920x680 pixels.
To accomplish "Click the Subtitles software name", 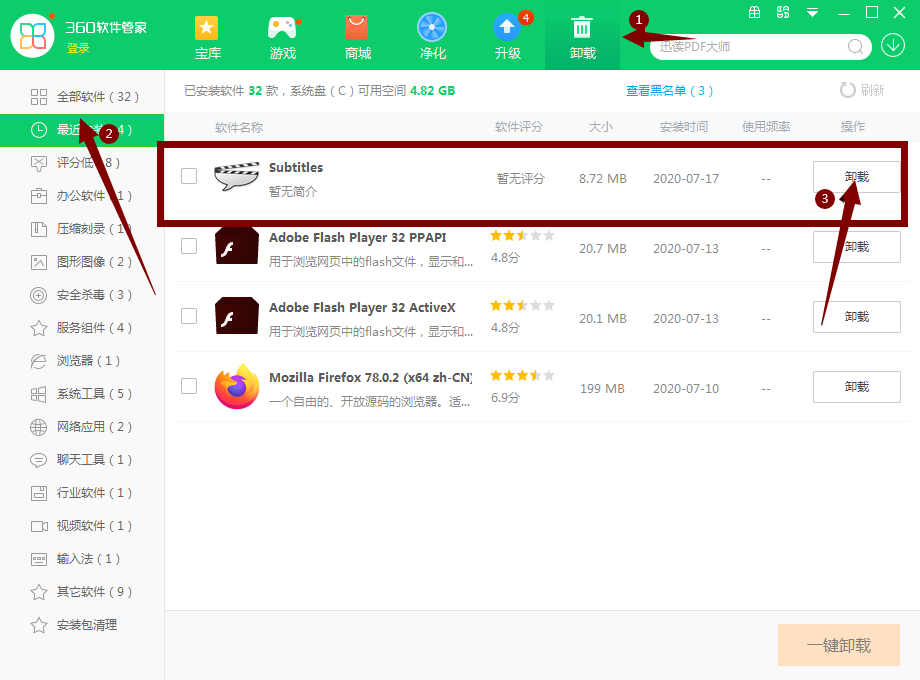I will click(x=296, y=168).
